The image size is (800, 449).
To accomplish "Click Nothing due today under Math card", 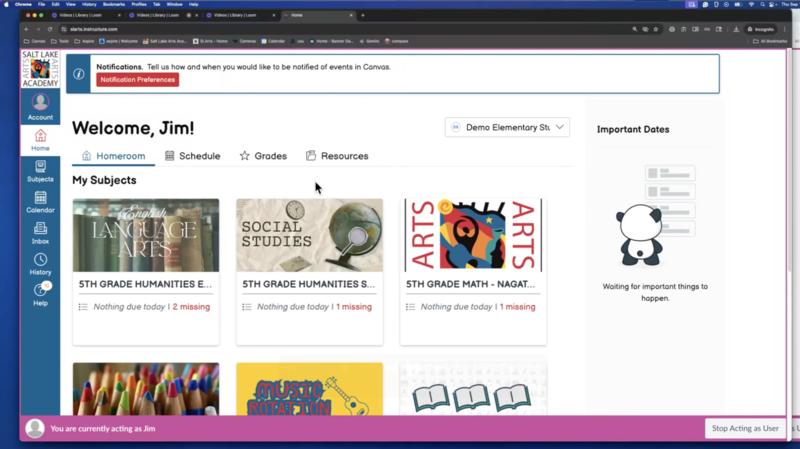I will [457, 307].
